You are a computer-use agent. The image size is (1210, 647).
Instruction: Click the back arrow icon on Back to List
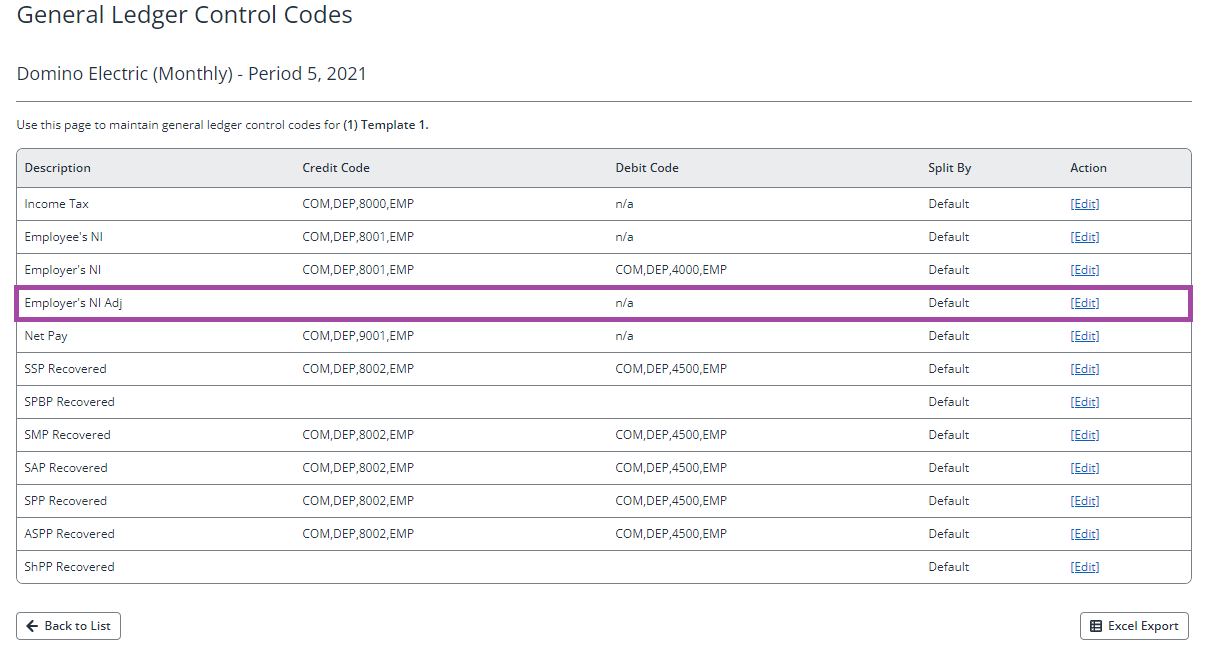pyautogui.click(x=32, y=625)
